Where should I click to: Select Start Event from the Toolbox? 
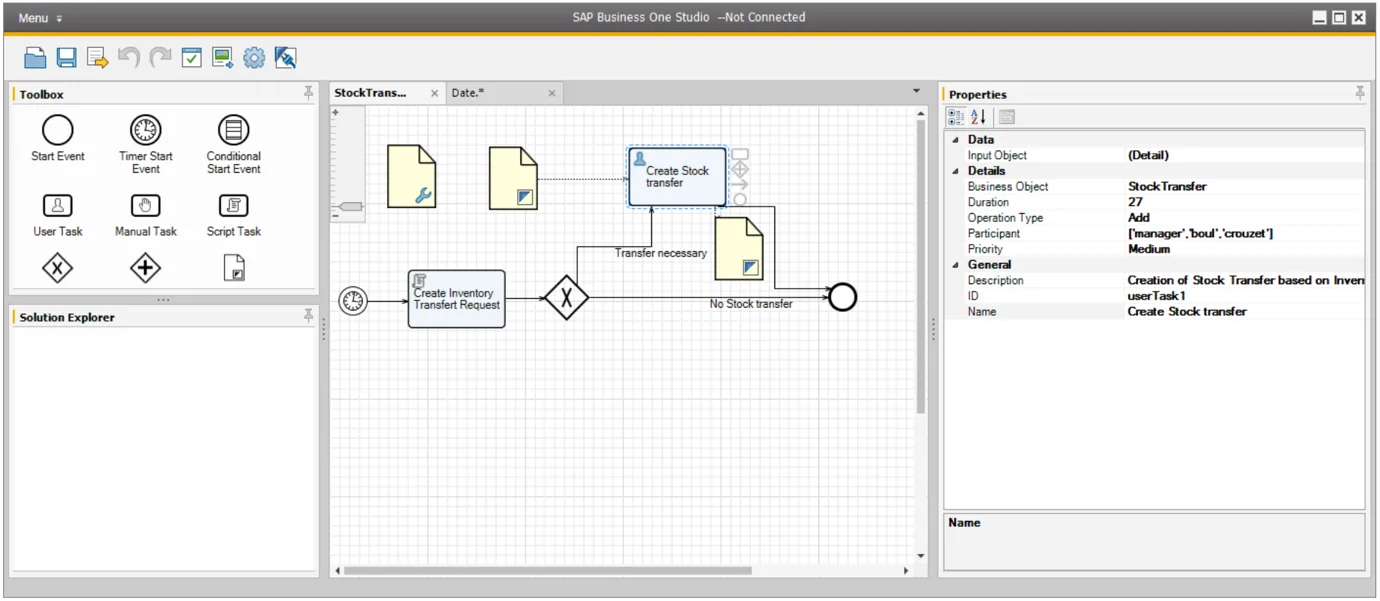click(x=58, y=139)
